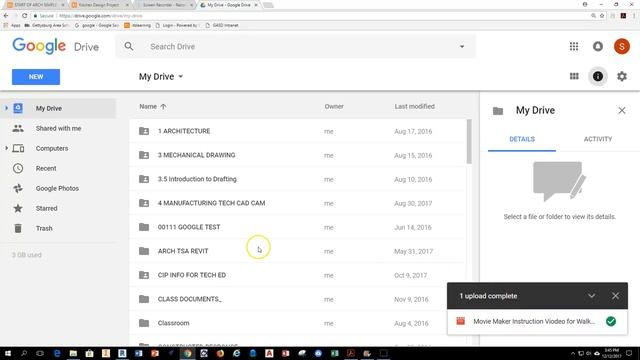Click the Computers devices icon
Screen dimensions: 640x360
click(18, 148)
